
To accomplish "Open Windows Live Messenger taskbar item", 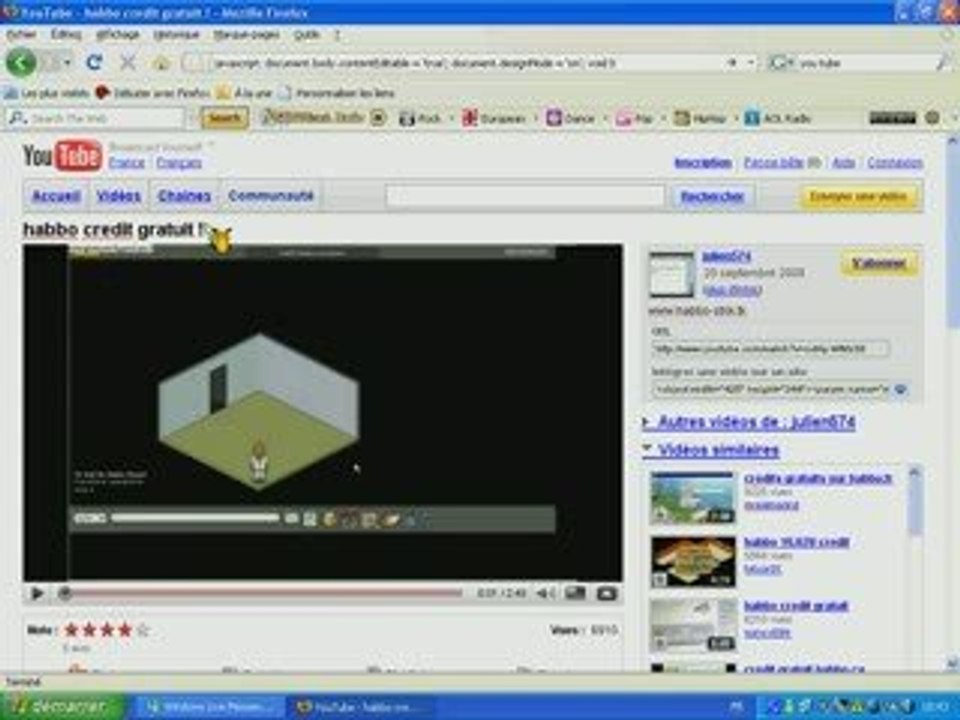I will (x=209, y=707).
